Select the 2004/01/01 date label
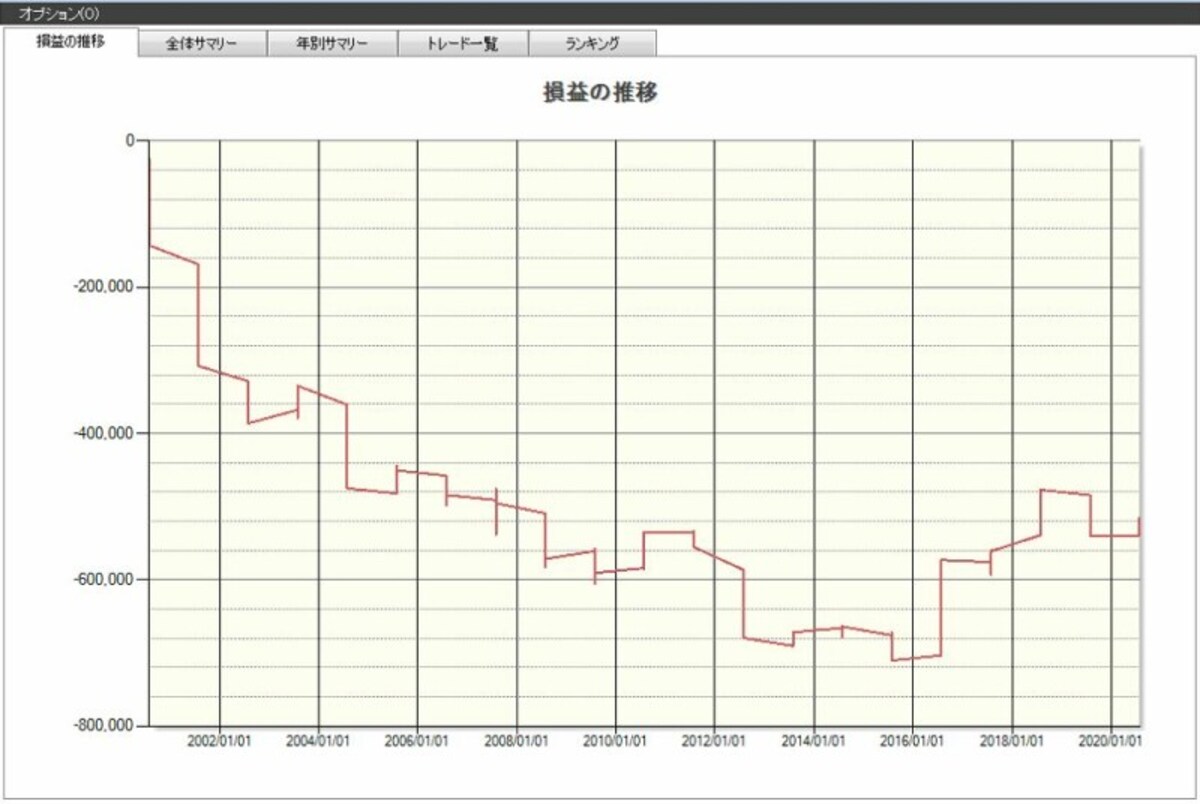The width and height of the screenshot is (1200, 804). pos(318,742)
